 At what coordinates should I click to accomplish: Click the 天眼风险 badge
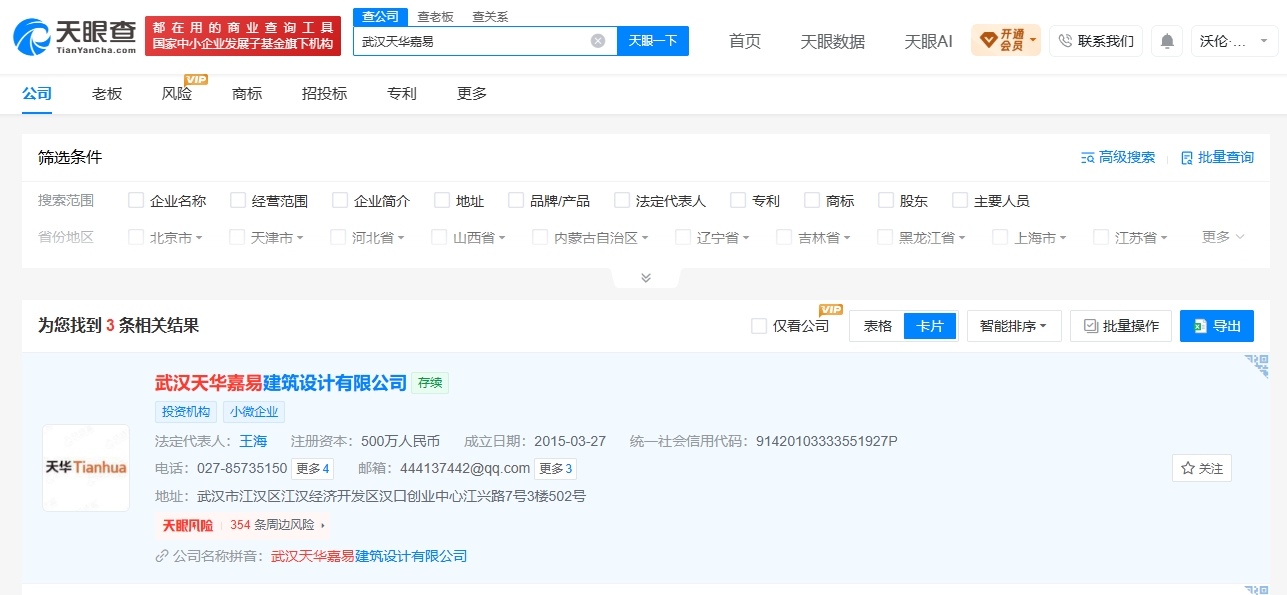(188, 525)
